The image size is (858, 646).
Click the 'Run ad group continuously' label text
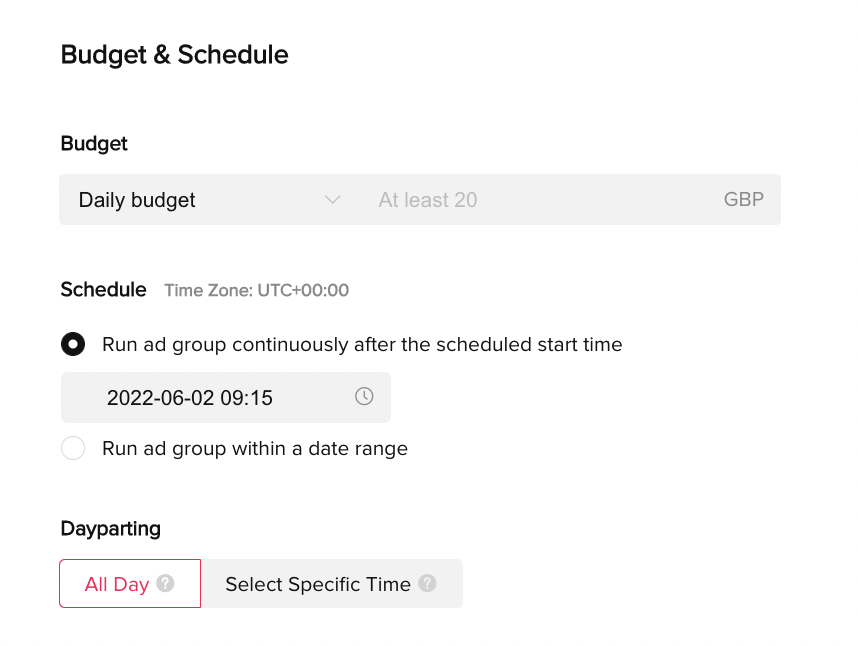point(362,345)
